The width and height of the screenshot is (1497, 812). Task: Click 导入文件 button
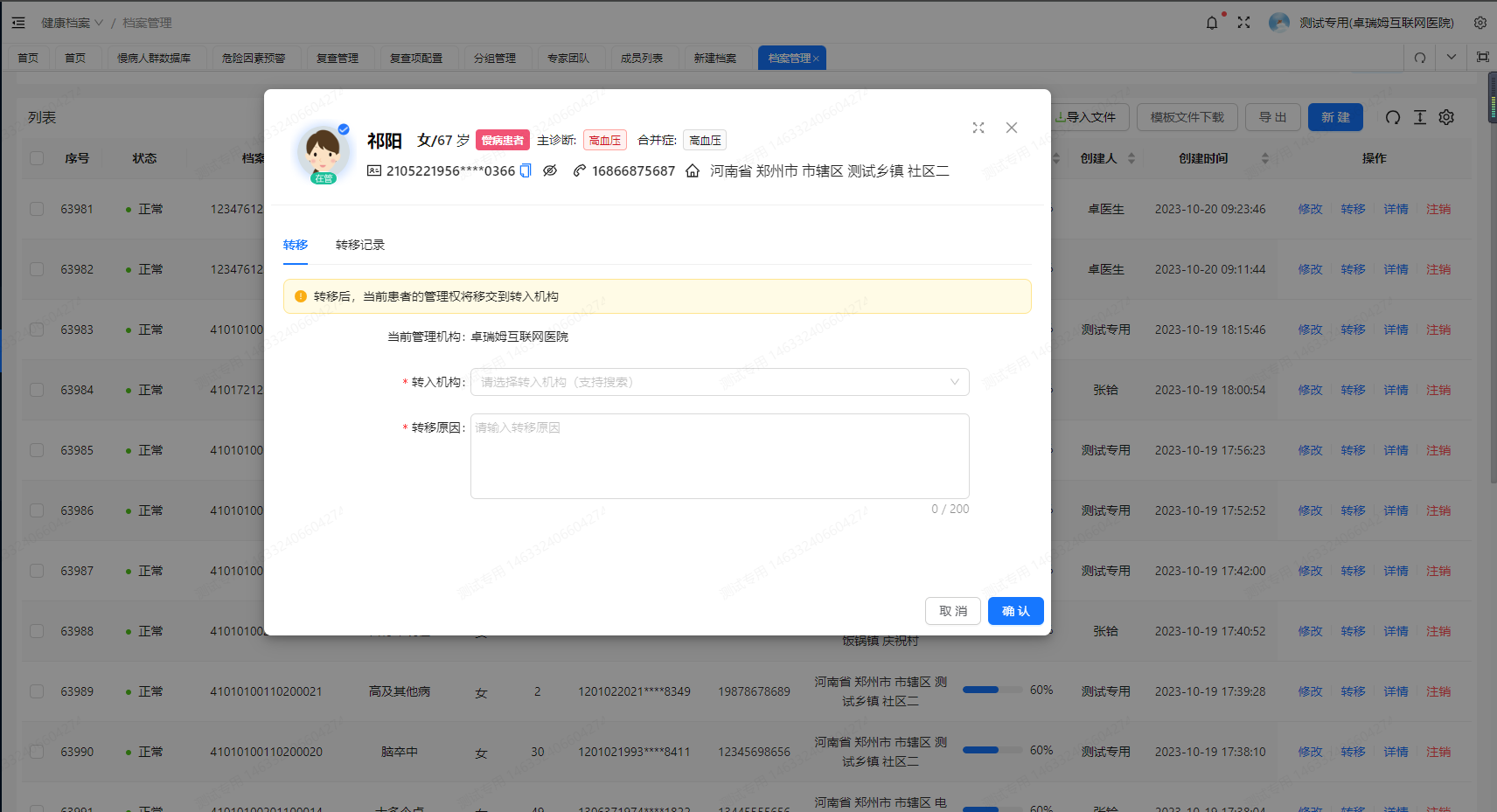click(1090, 117)
